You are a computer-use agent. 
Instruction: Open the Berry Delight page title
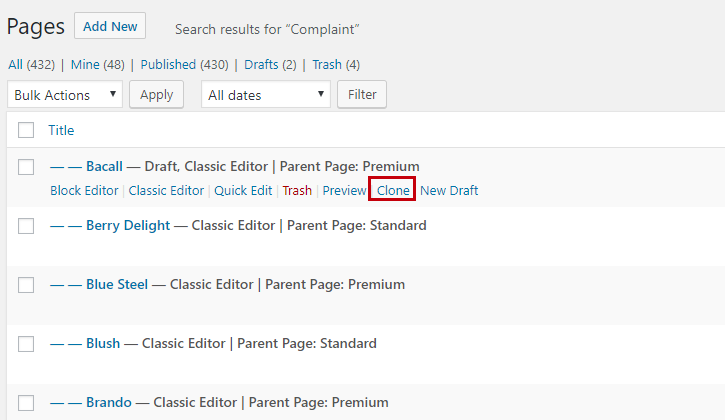click(x=128, y=225)
